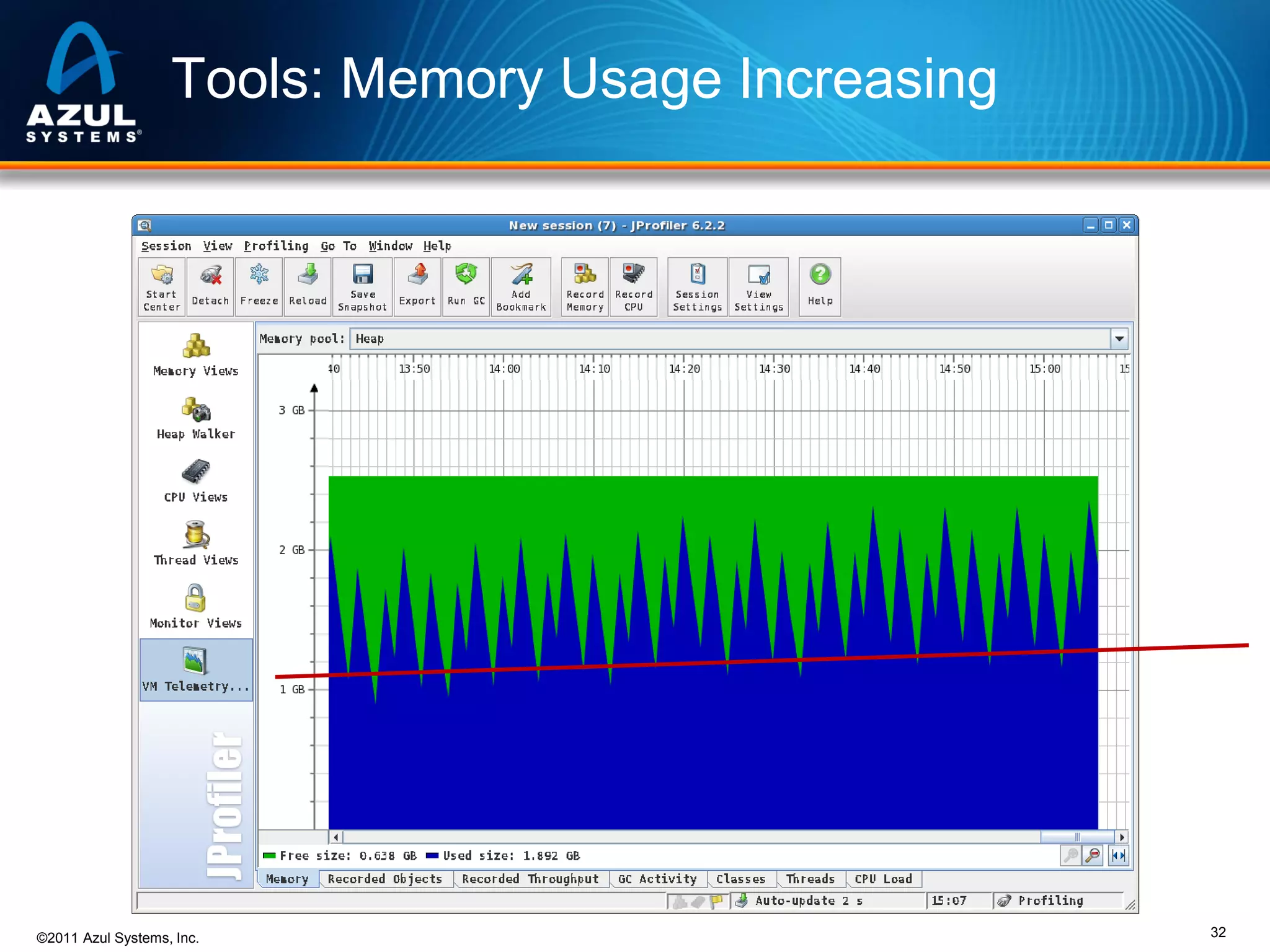
Task: Click 'Used size: 1.892 GB' legend text
Action: coord(512,856)
